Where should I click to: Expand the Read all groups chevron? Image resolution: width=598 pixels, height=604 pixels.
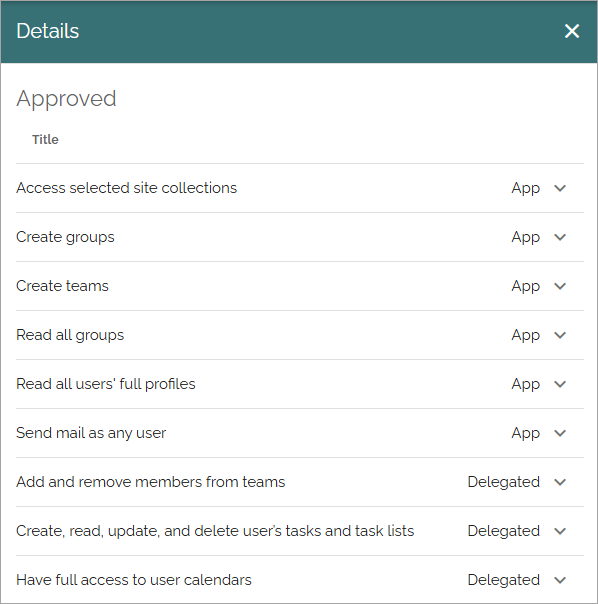(x=560, y=335)
